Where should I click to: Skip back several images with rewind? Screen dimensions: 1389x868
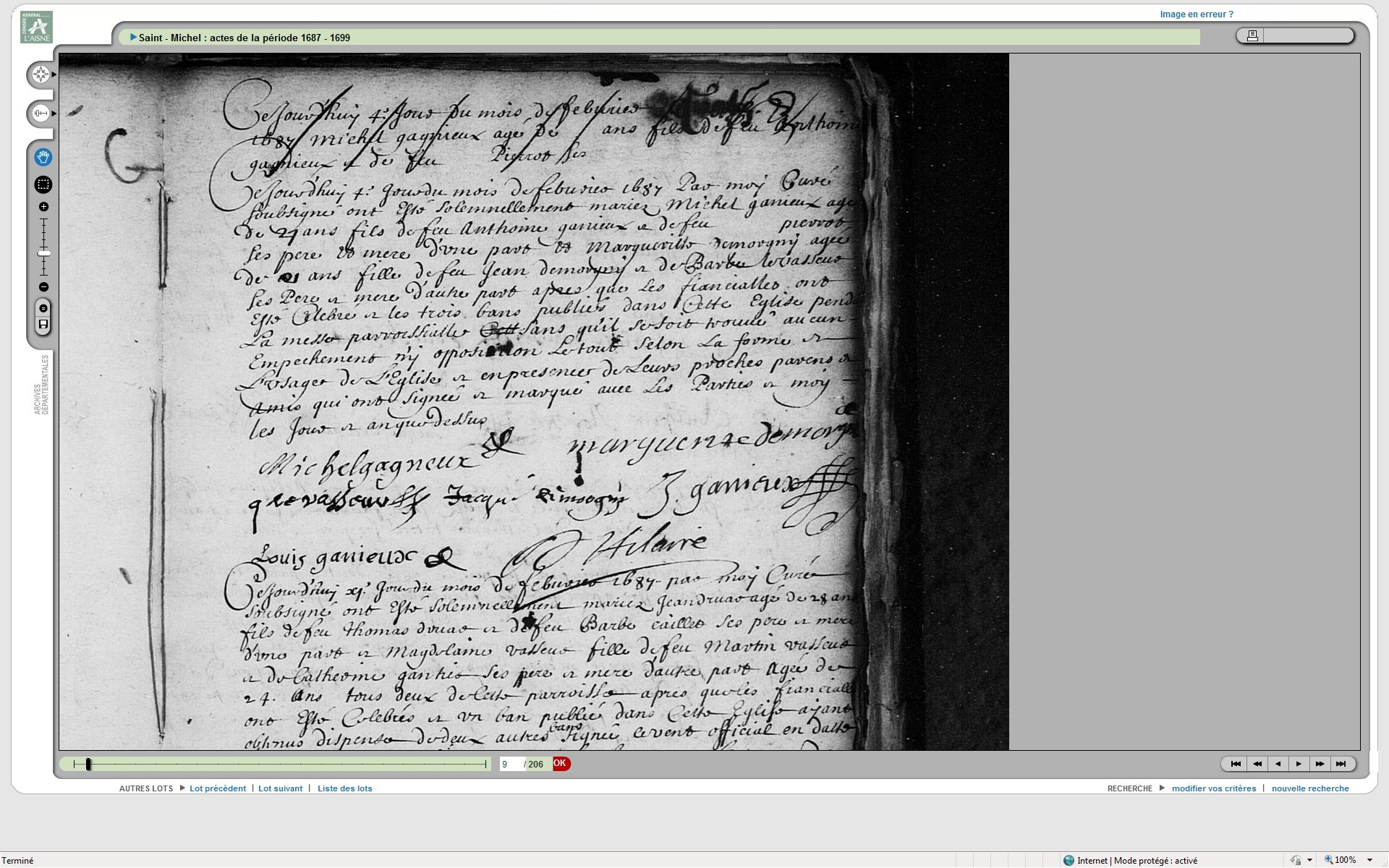pyautogui.click(x=1257, y=764)
